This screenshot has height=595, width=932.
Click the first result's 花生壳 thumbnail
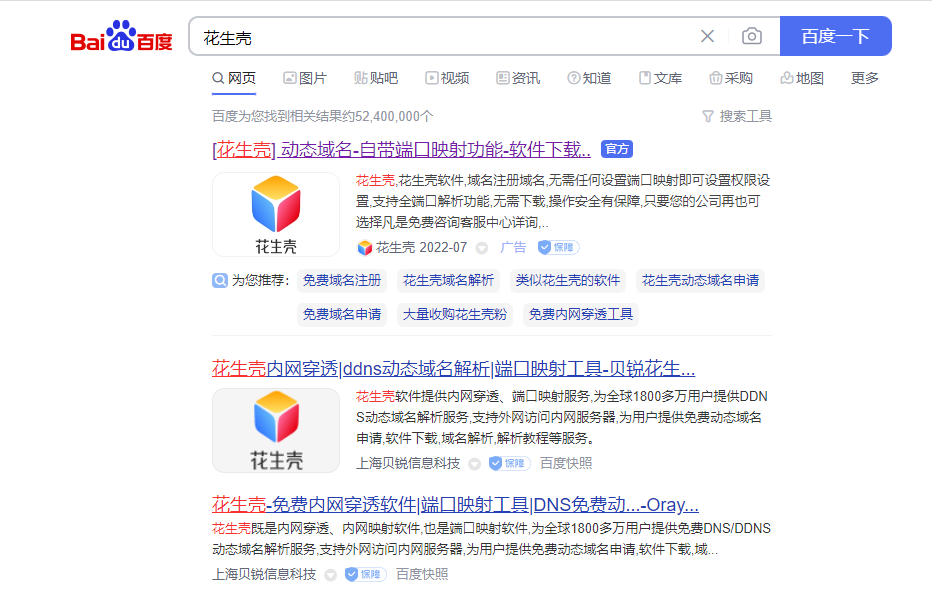point(276,215)
